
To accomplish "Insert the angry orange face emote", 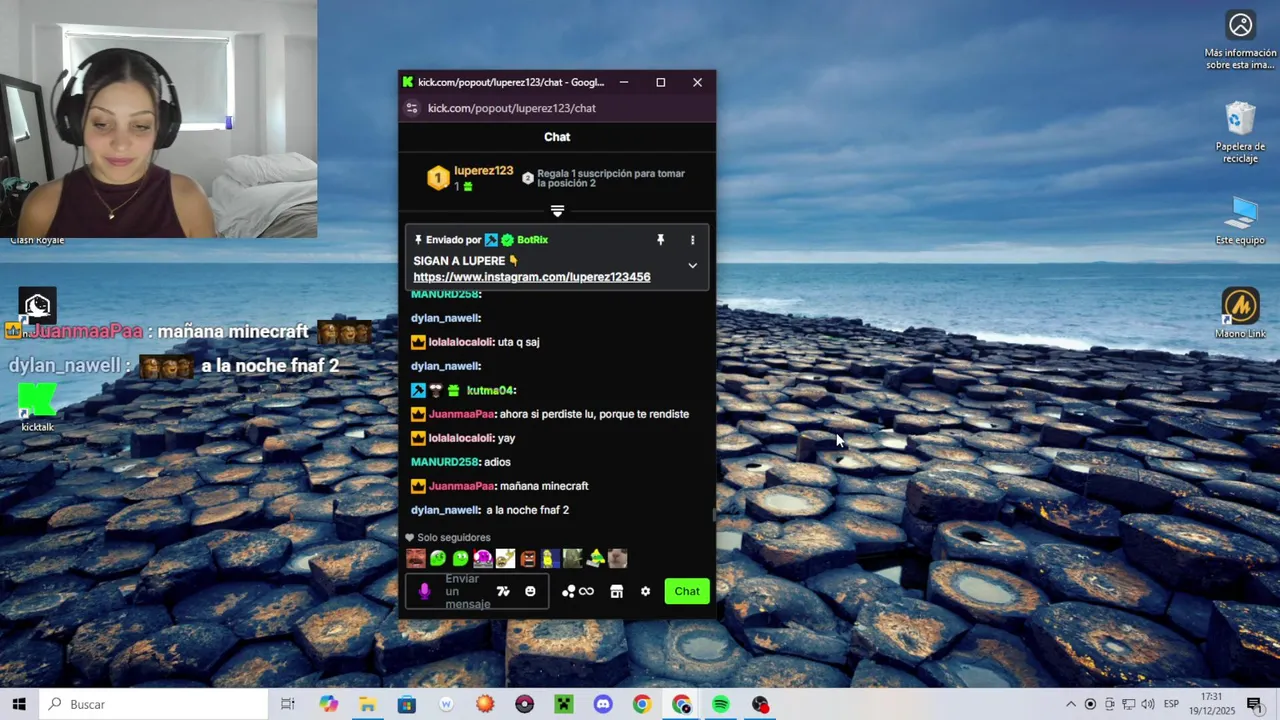I will tap(528, 559).
